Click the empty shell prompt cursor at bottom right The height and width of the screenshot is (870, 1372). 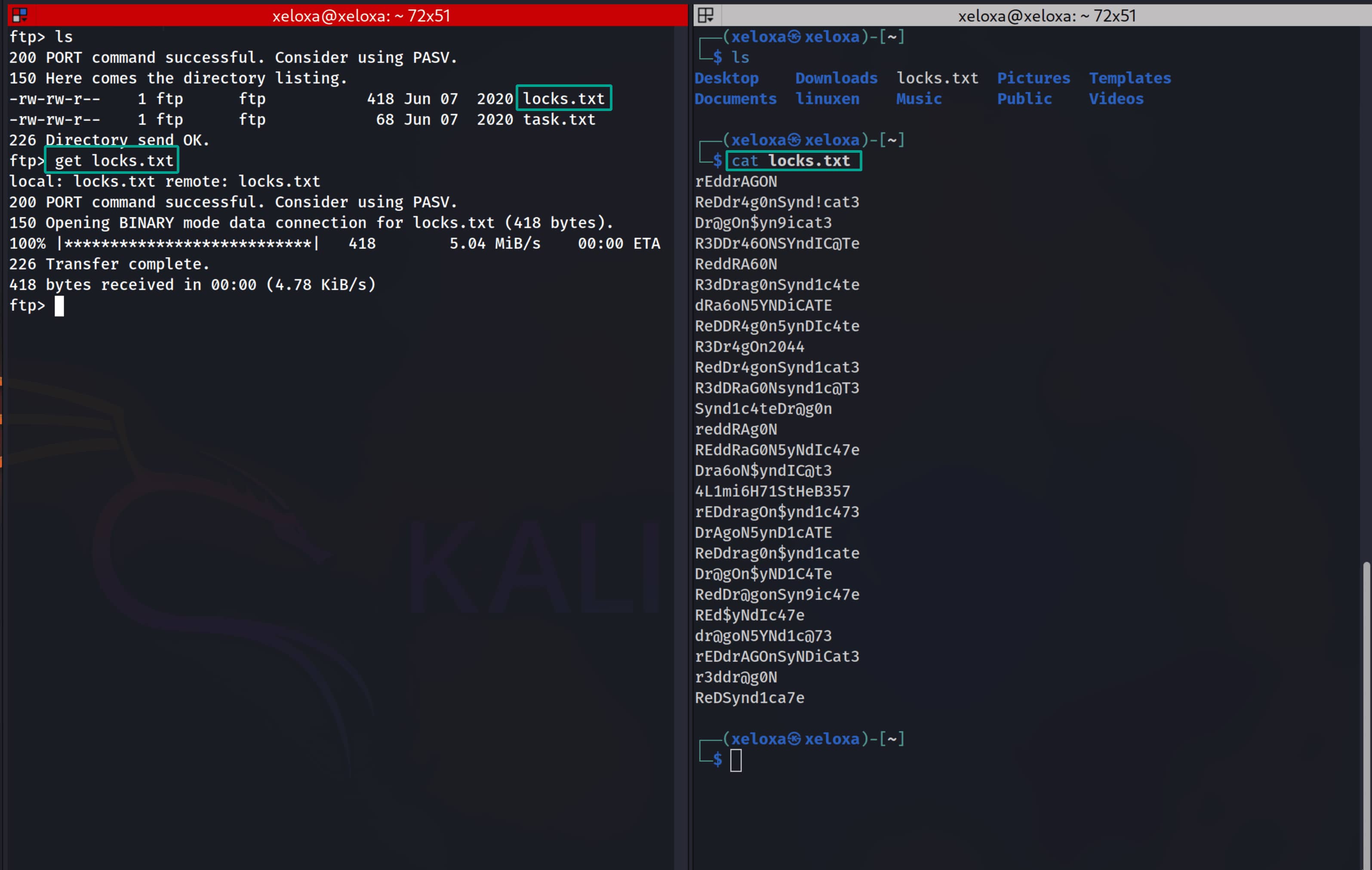tap(735, 760)
